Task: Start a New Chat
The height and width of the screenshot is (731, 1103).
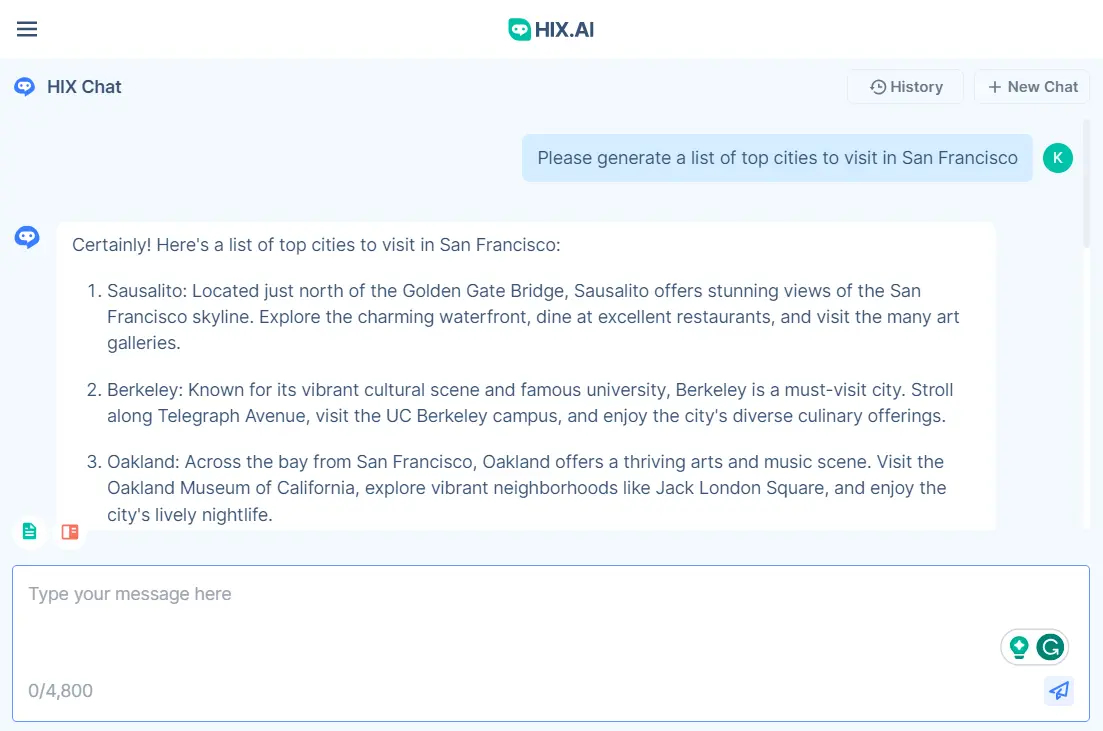Action: tap(1032, 87)
